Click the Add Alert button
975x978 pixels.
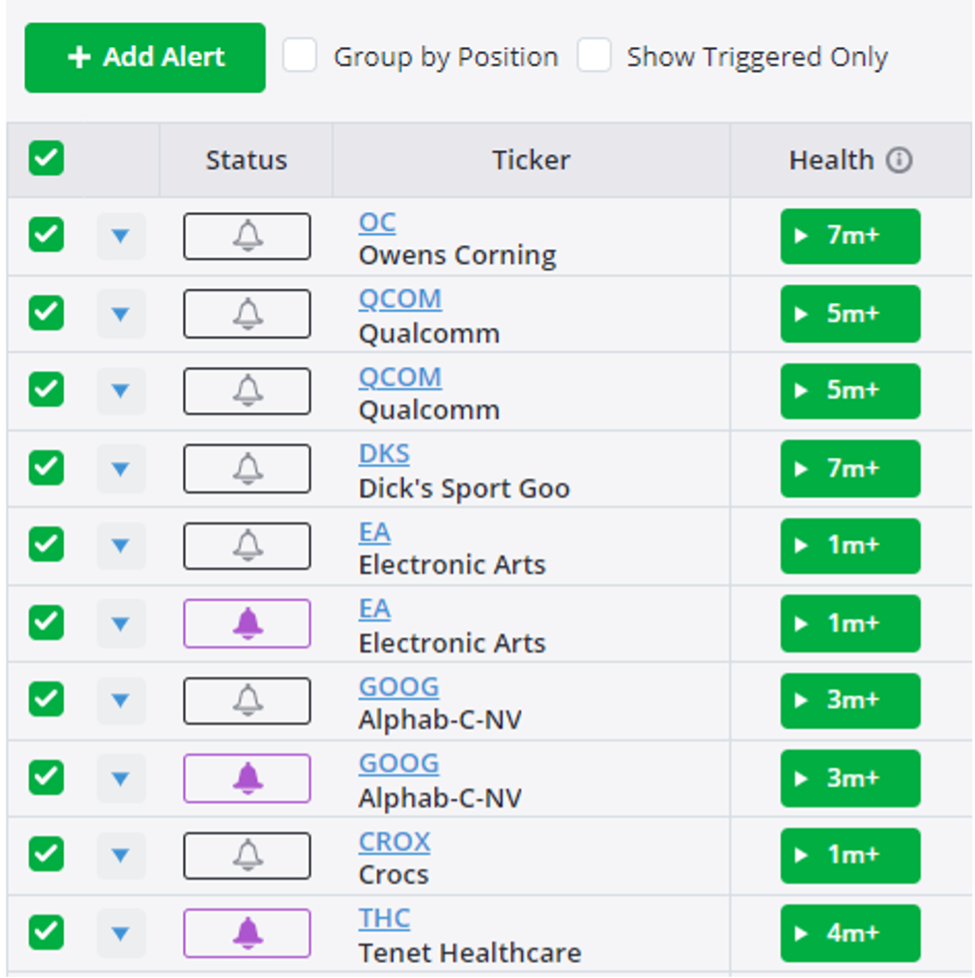click(145, 57)
